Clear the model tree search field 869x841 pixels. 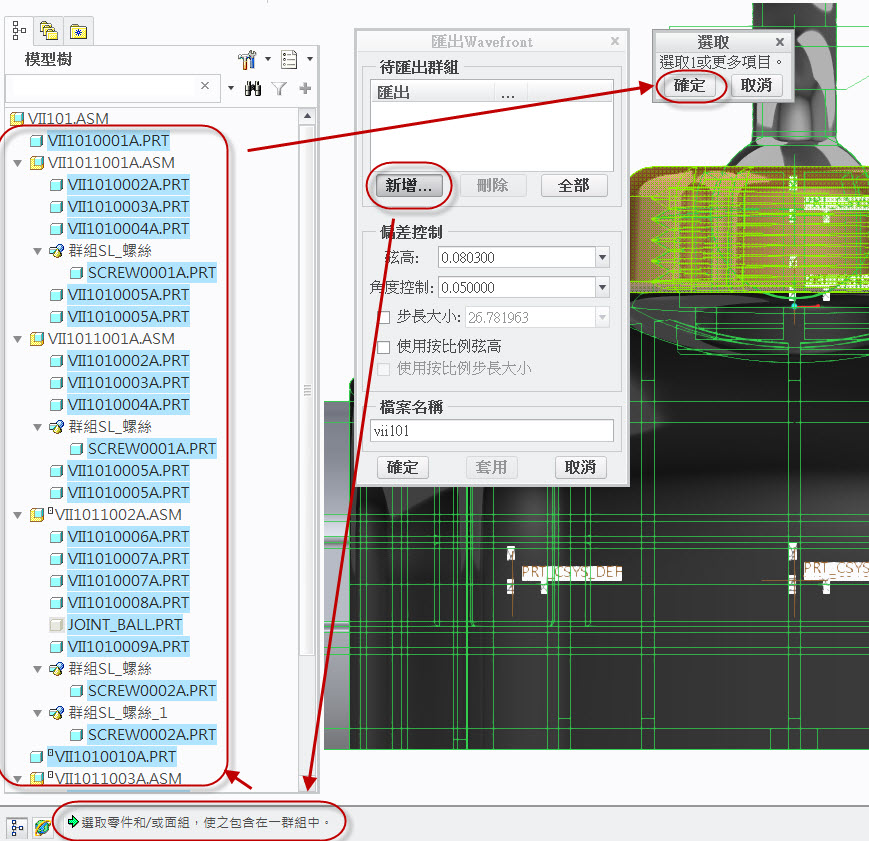point(206,88)
